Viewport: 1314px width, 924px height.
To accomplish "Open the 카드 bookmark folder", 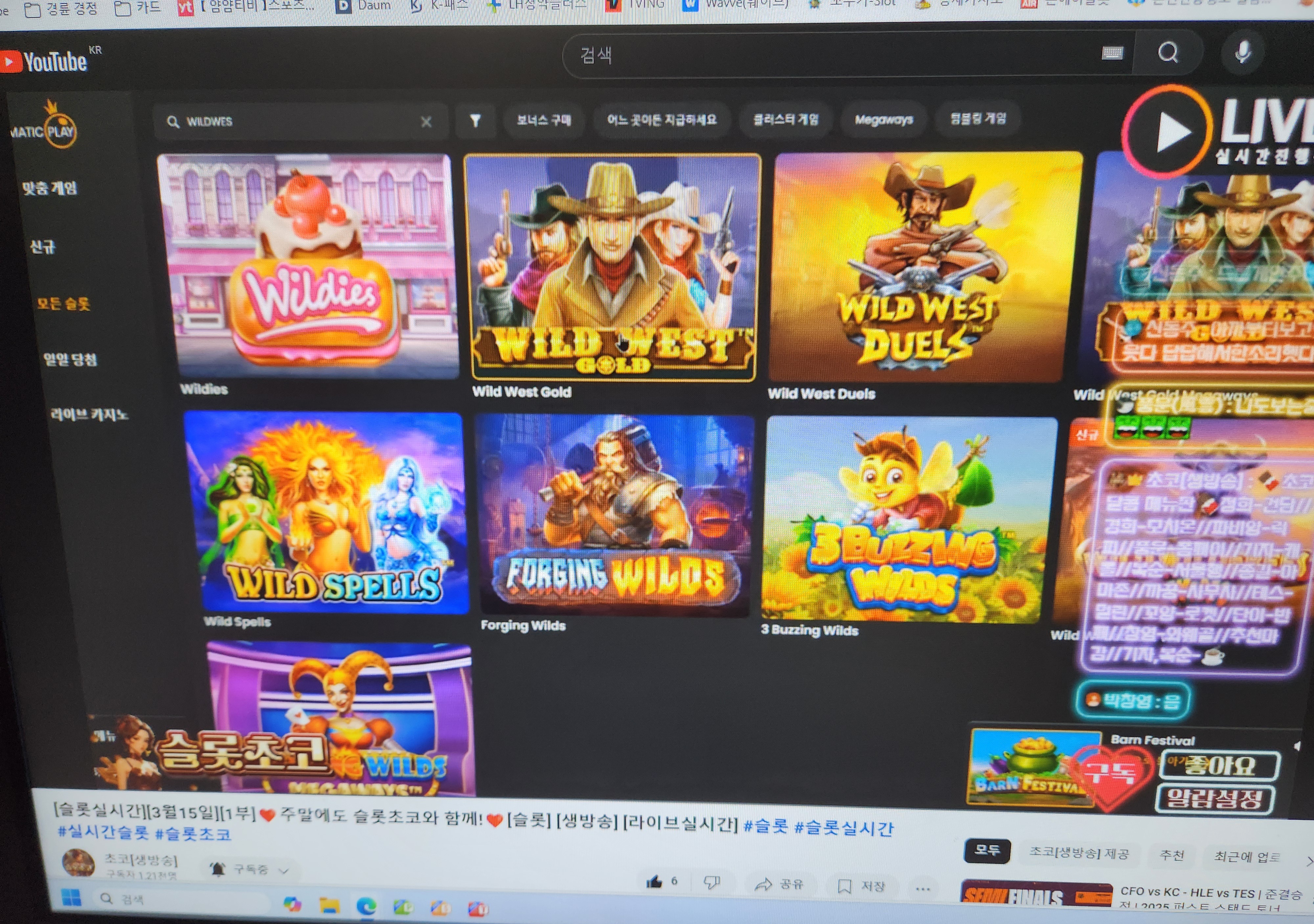I will 137,8.
